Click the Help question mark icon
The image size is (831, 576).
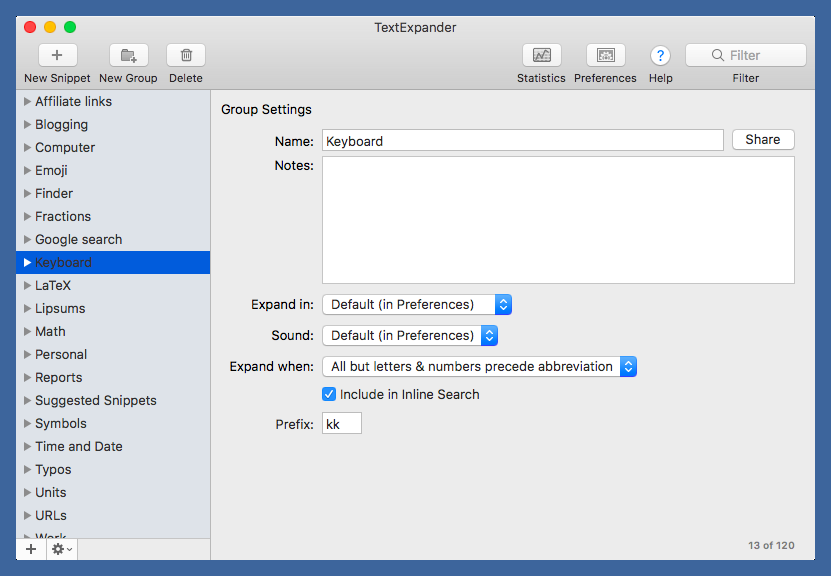point(660,56)
